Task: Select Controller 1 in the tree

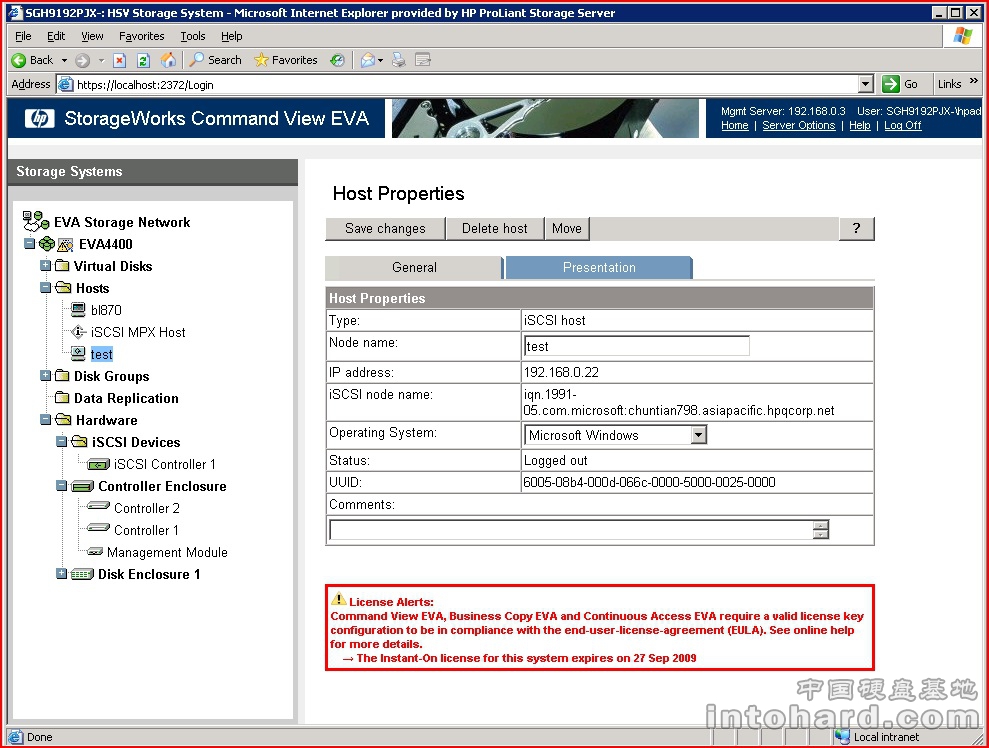Action: [x=146, y=530]
